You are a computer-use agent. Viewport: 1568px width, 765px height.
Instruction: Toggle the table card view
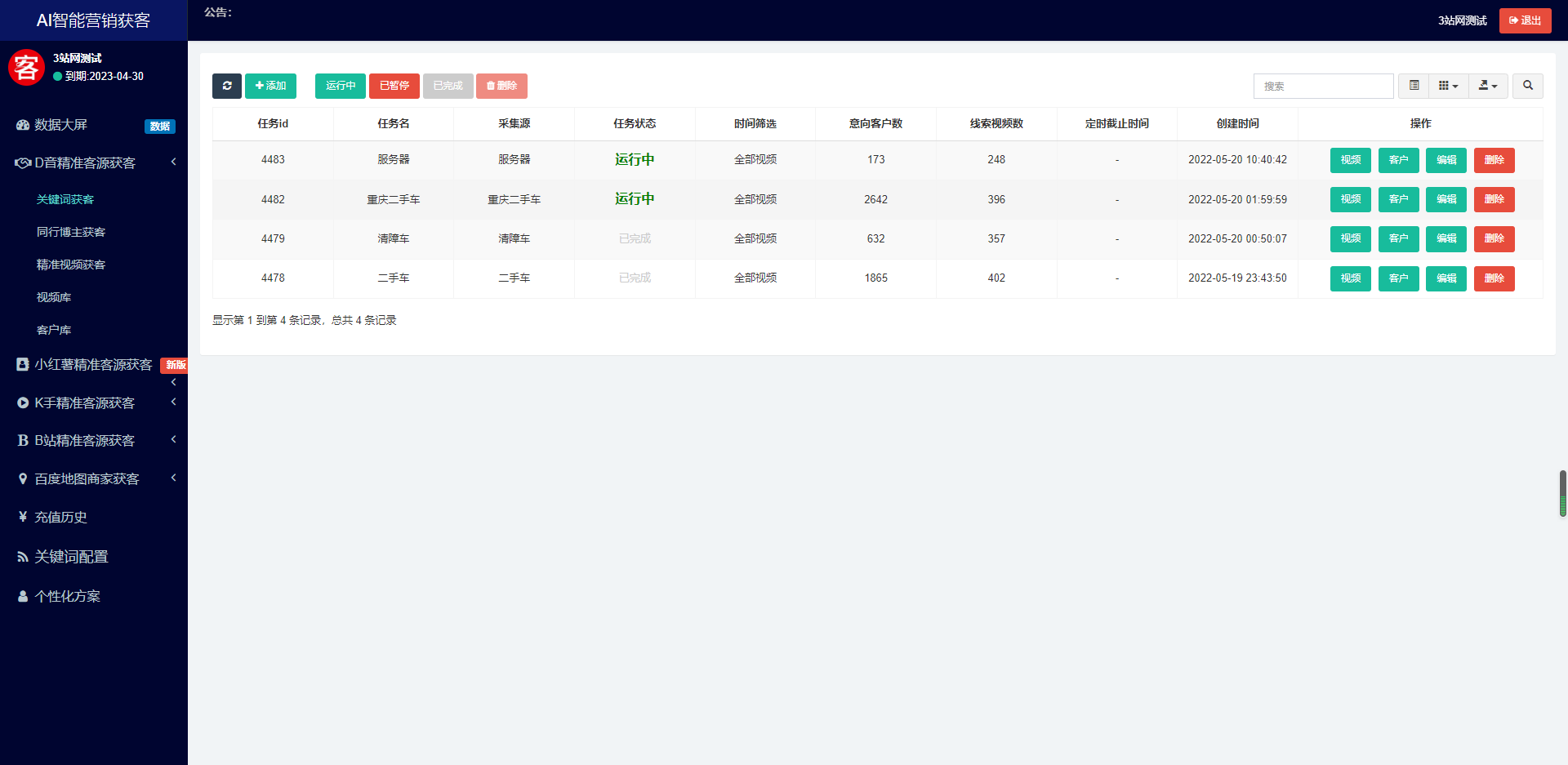tap(1414, 86)
